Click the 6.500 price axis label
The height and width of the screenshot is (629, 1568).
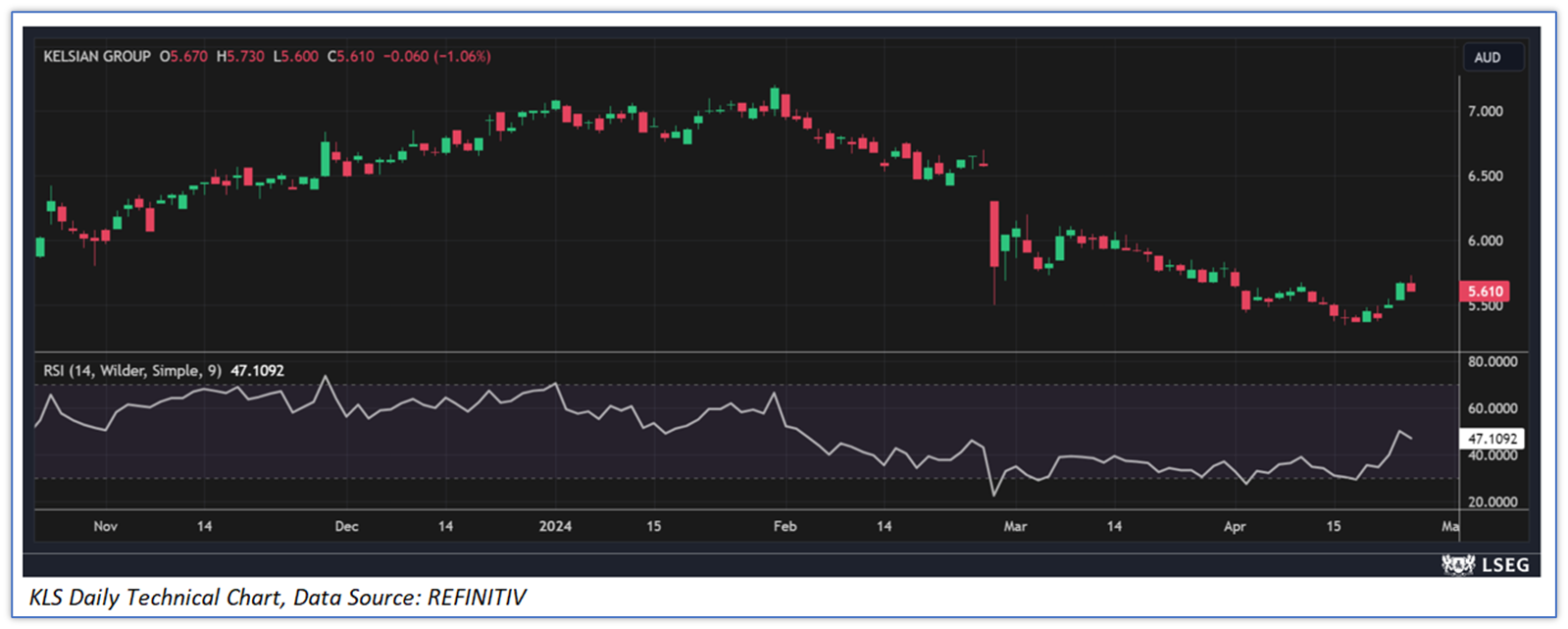[x=1485, y=176]
